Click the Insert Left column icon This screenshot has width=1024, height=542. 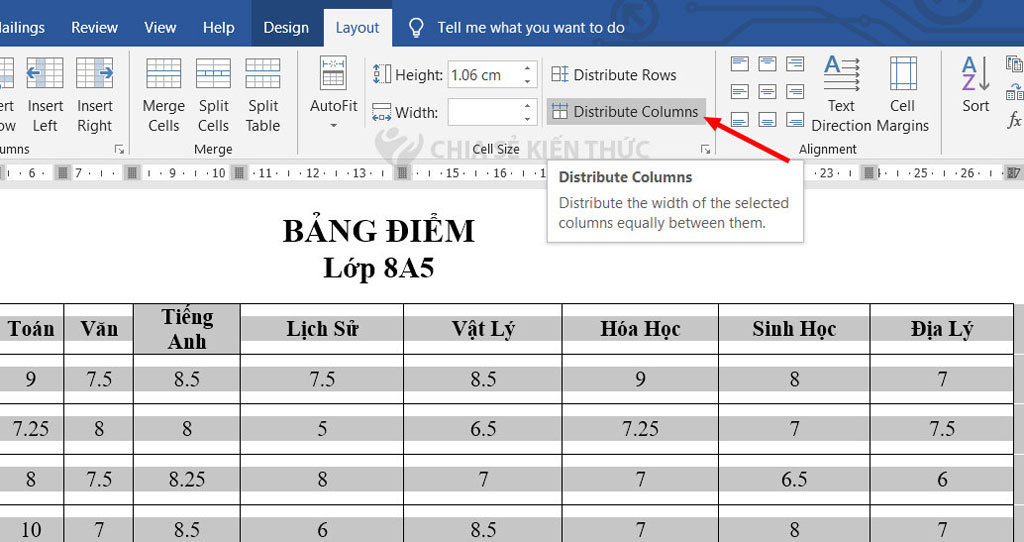click(45, 72)
